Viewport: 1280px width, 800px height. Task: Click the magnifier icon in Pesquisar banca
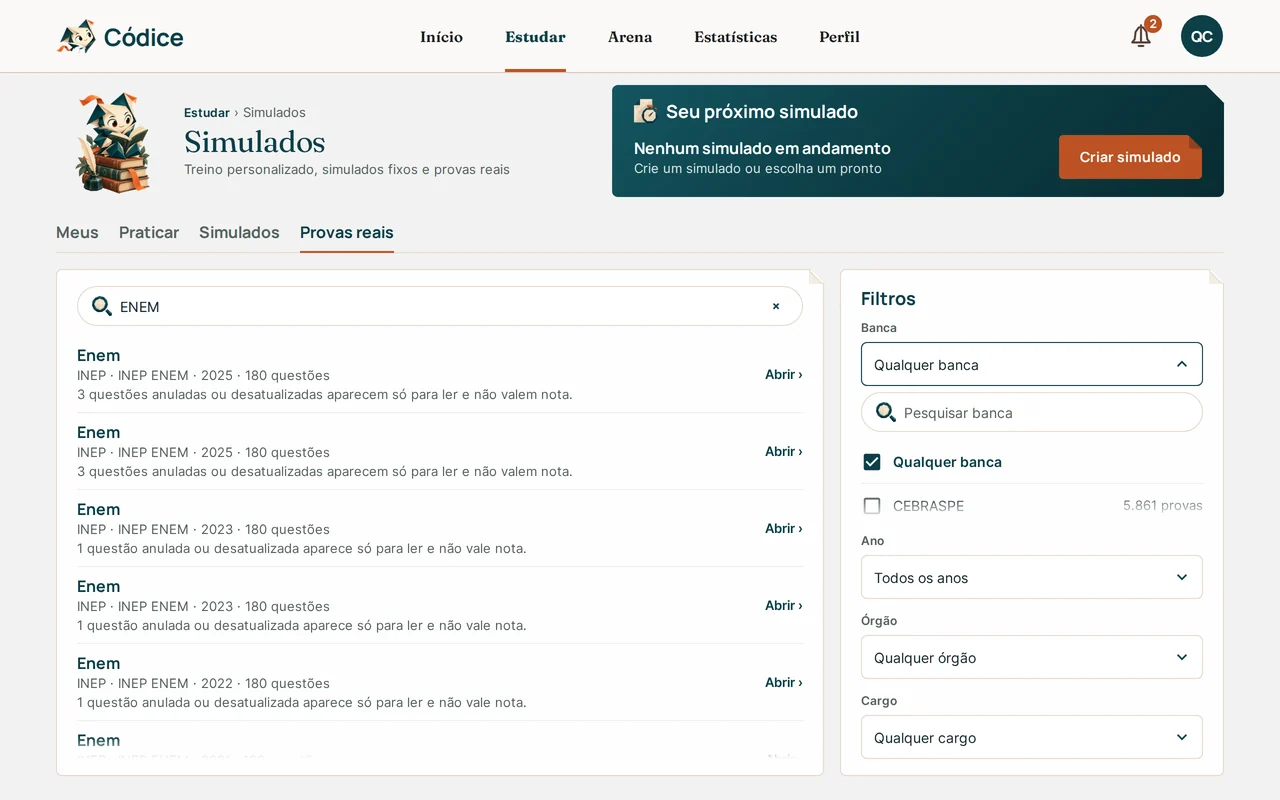886,412
